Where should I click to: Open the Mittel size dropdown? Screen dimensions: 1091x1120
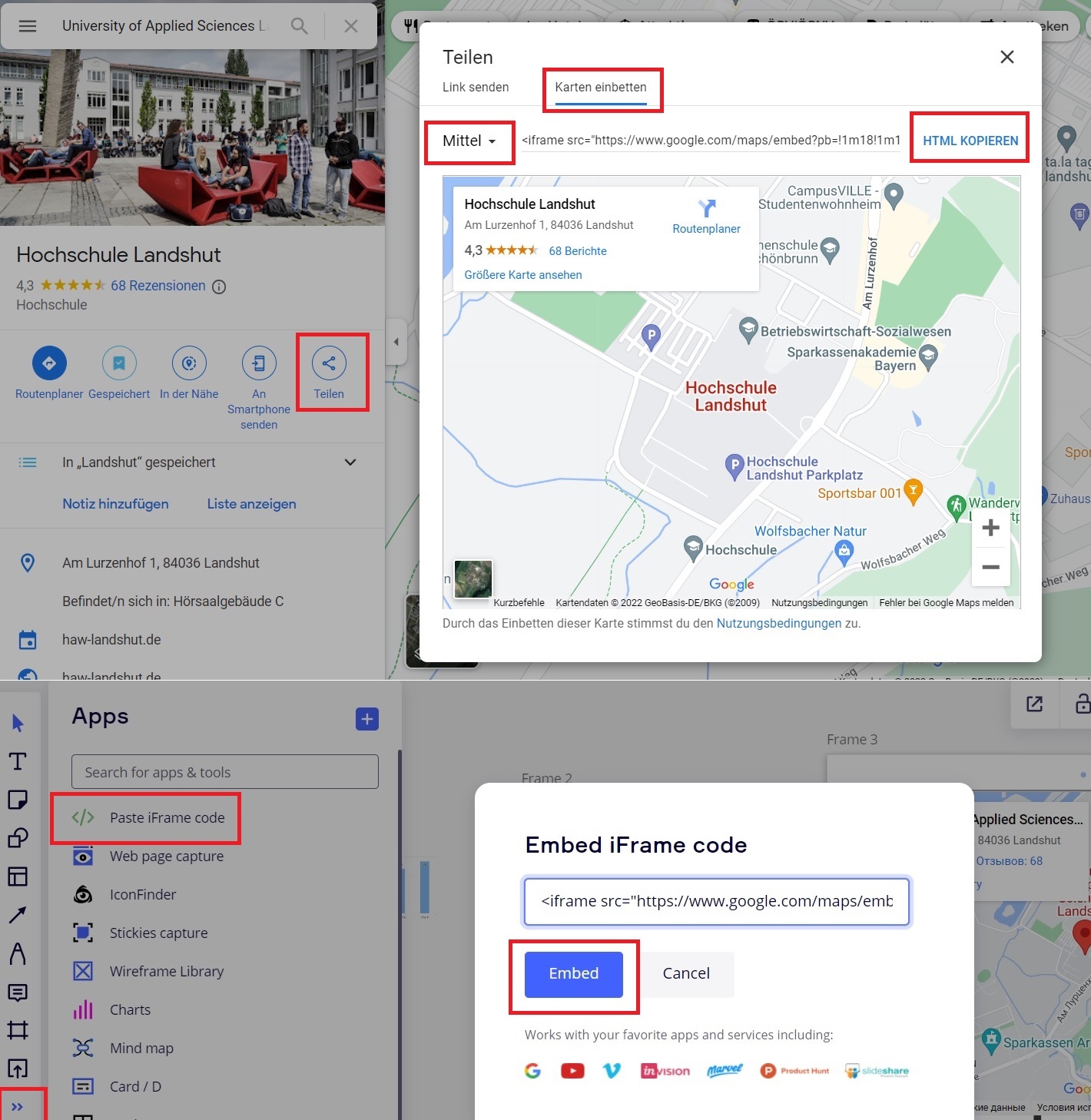[x=469, y=141]
